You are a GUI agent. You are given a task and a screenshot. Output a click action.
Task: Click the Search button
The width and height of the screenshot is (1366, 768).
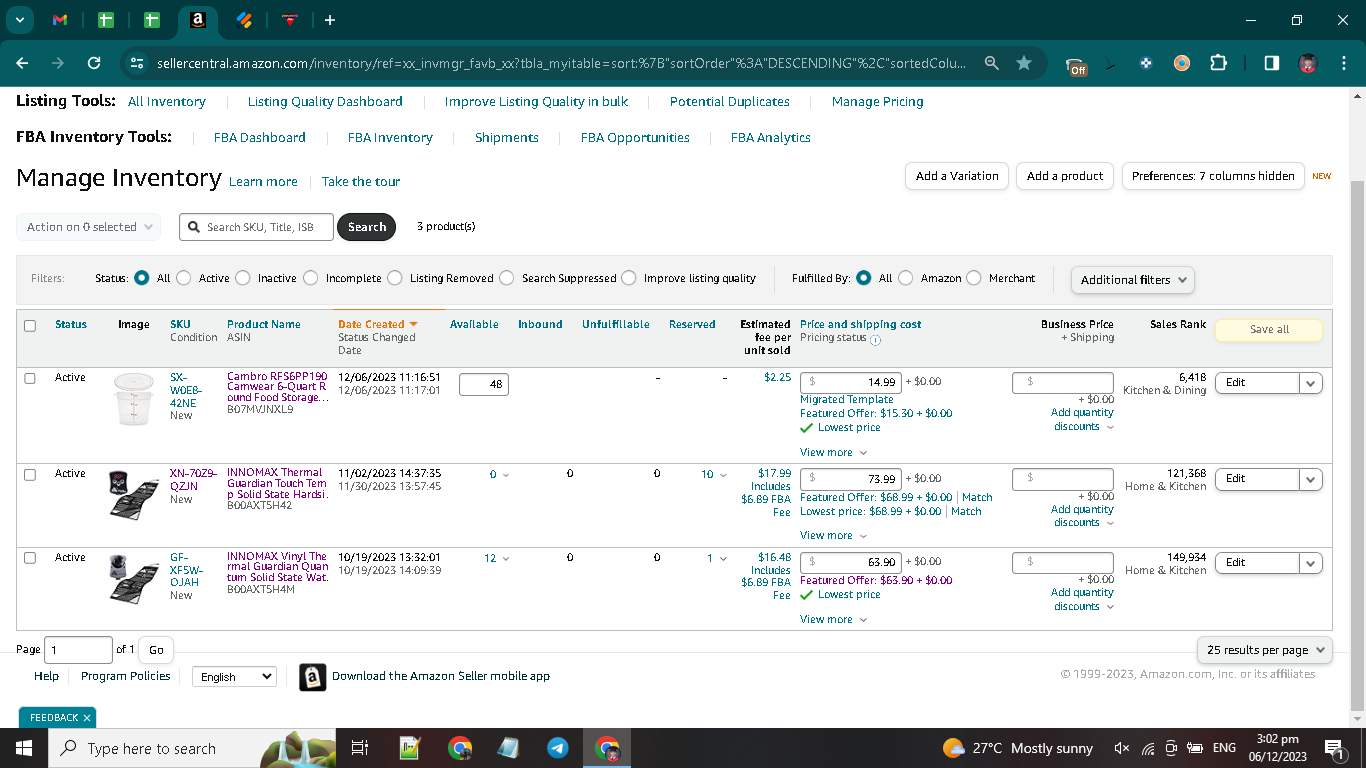[367, 227]
